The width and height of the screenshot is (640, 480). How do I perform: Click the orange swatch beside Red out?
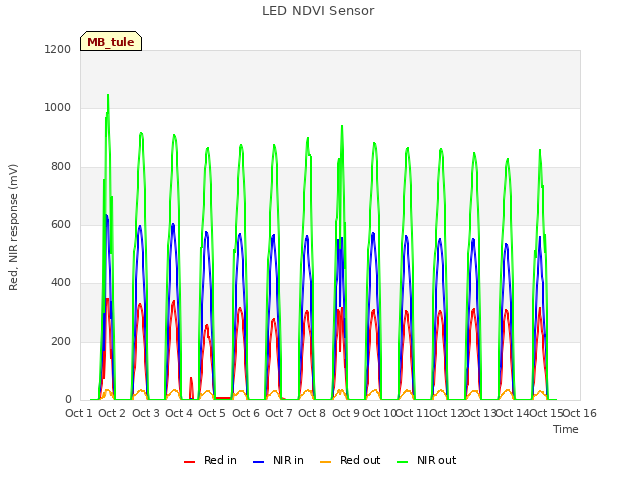326,462
